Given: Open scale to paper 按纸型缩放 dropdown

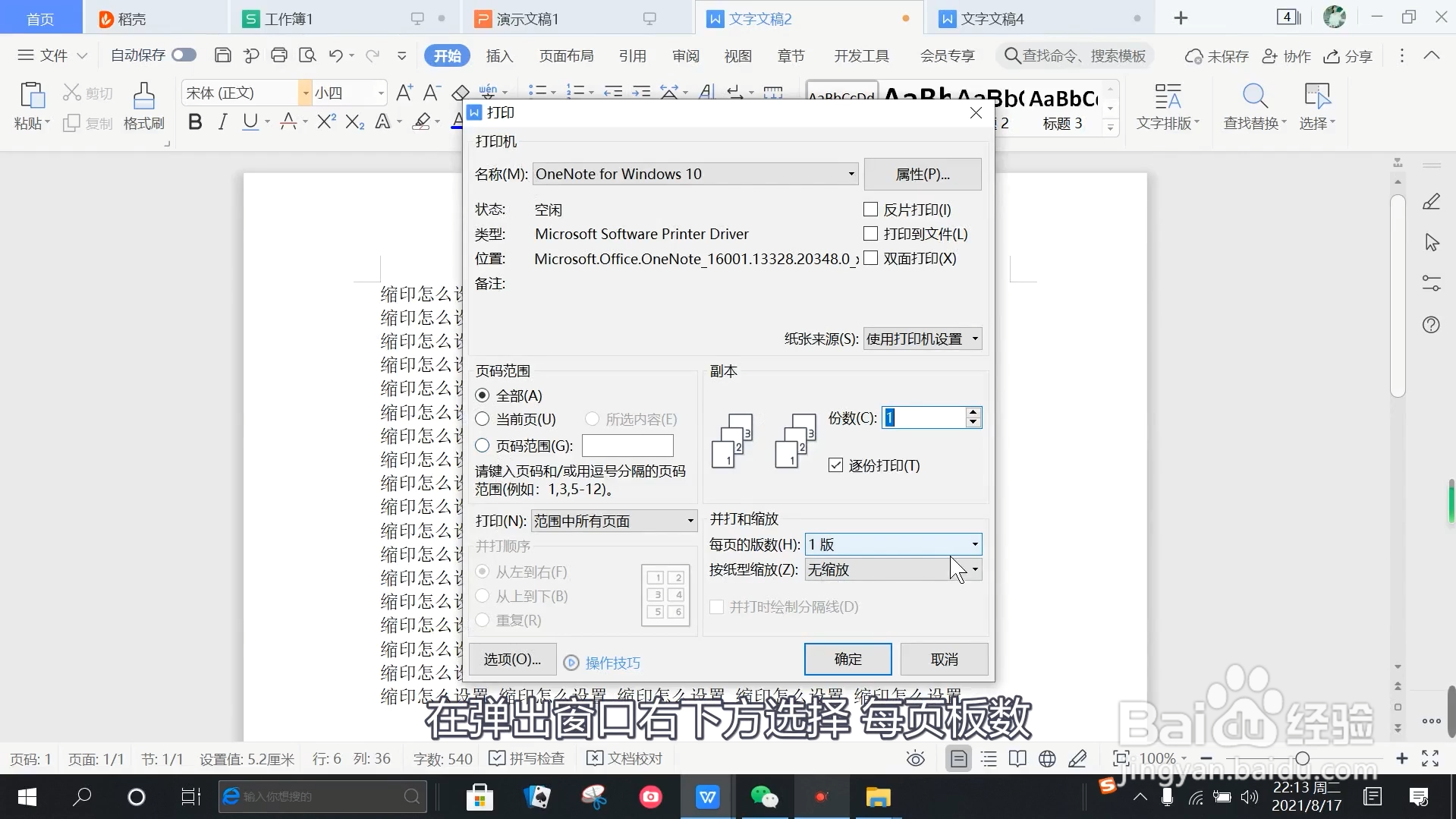Looking at the screenshot, I should click(x=893, y=569).
